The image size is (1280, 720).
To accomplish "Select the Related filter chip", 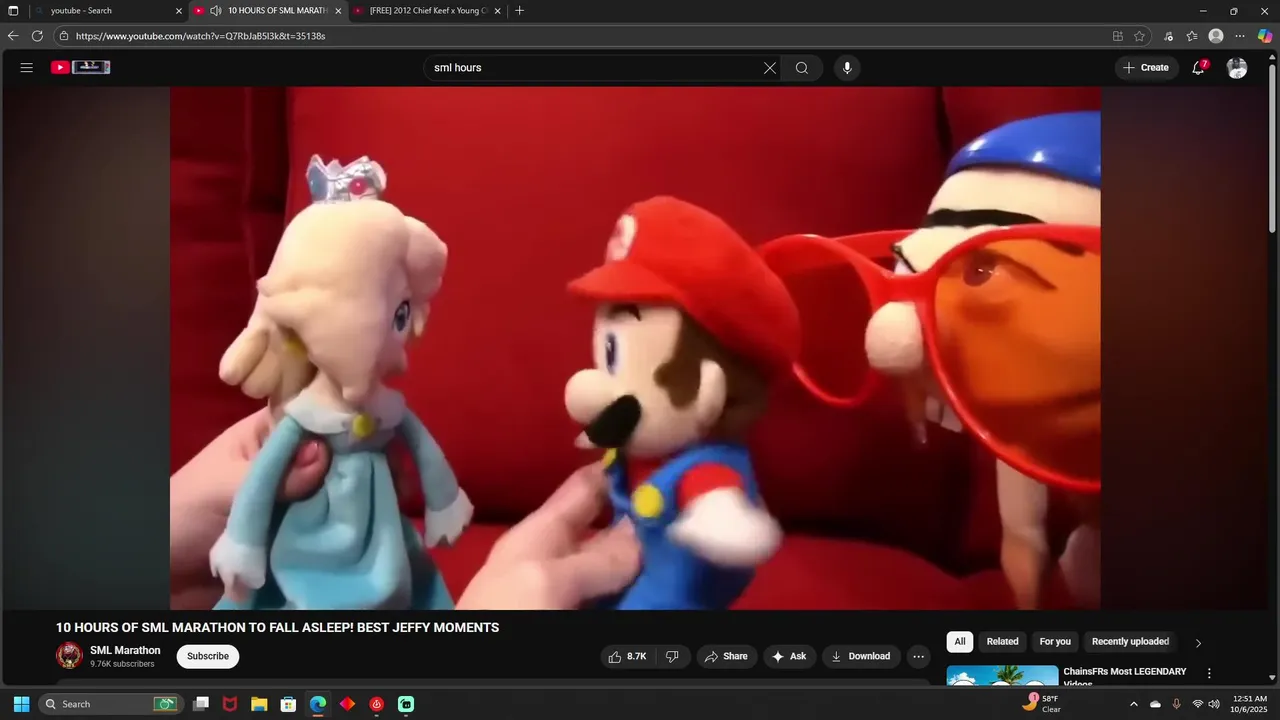I will click(1002, 642).
